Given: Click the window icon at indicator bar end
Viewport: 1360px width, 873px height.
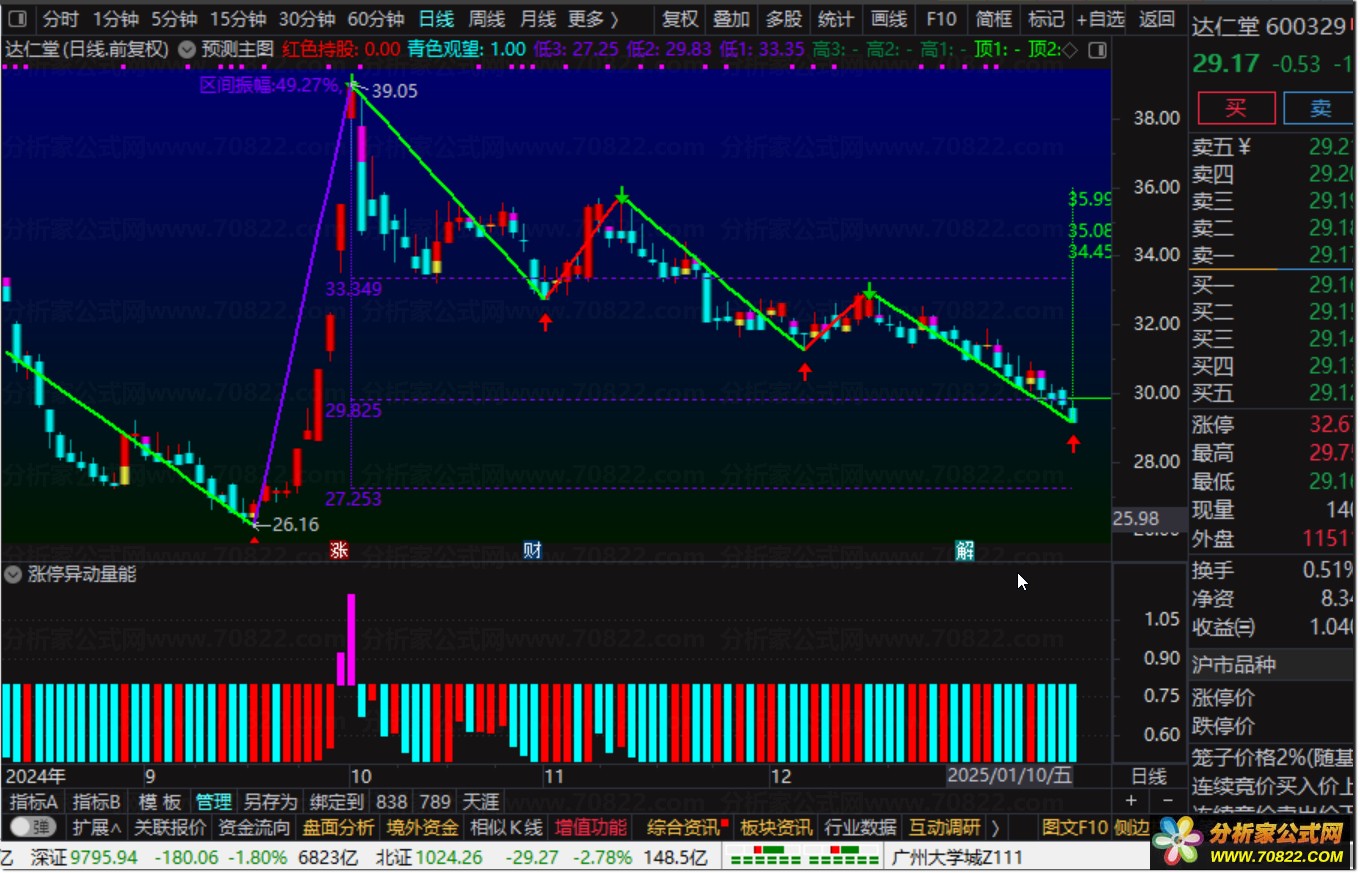Looking at the screenshot, I should tap(1097, 49).
